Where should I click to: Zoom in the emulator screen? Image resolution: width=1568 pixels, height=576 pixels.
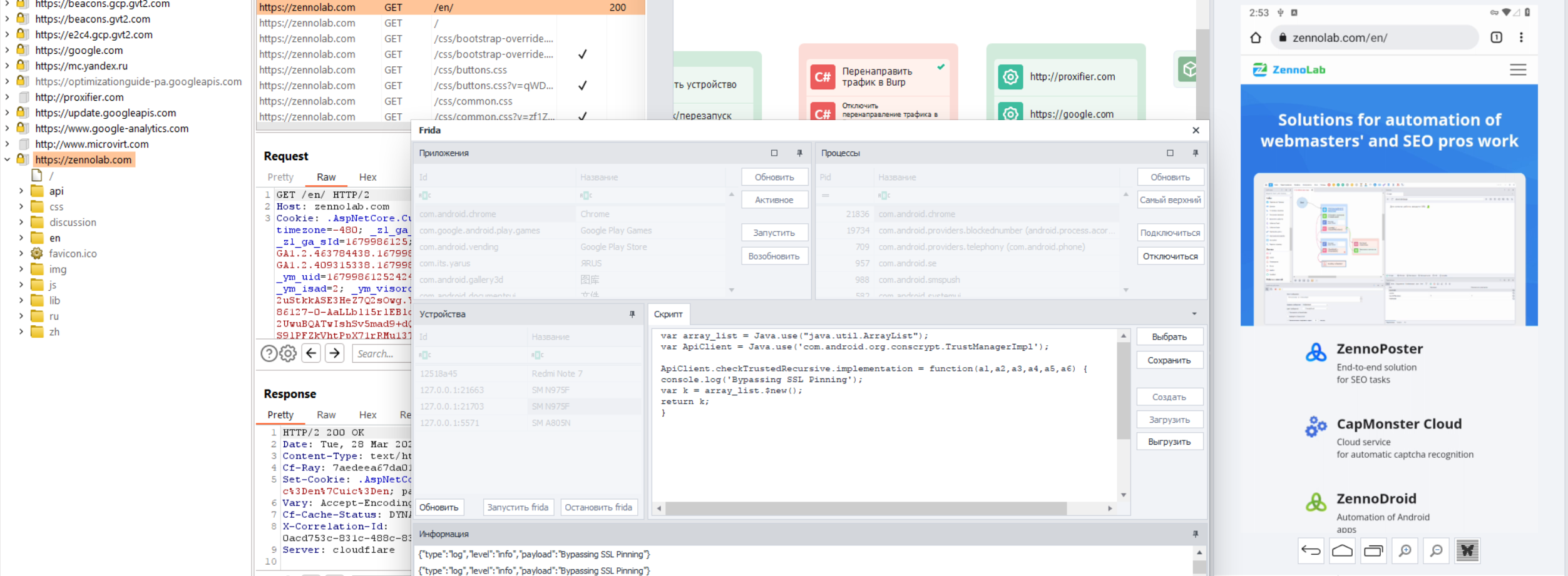(x=1405, y=550)
